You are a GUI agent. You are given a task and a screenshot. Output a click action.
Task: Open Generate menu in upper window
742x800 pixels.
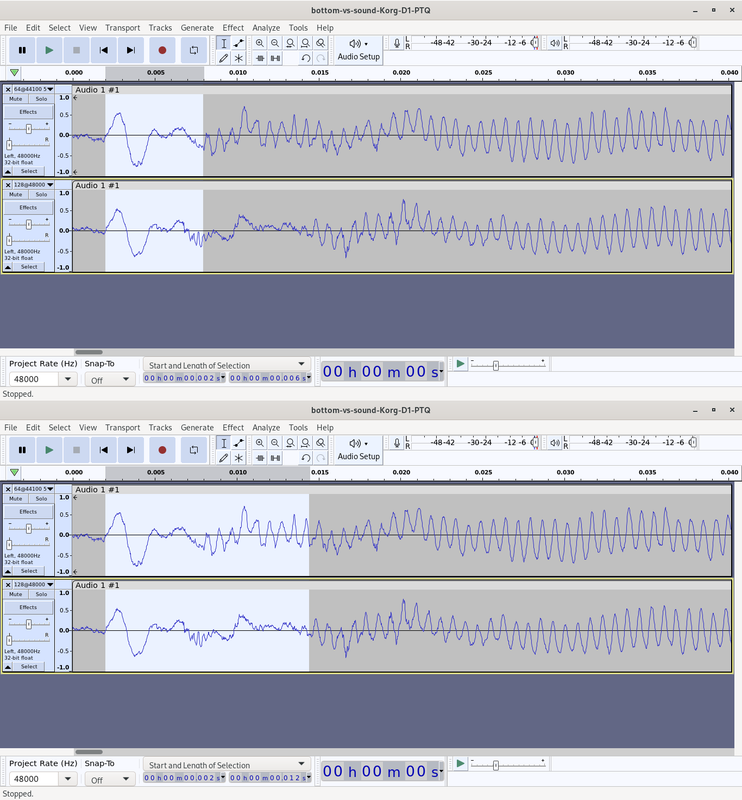coord(197,28)
